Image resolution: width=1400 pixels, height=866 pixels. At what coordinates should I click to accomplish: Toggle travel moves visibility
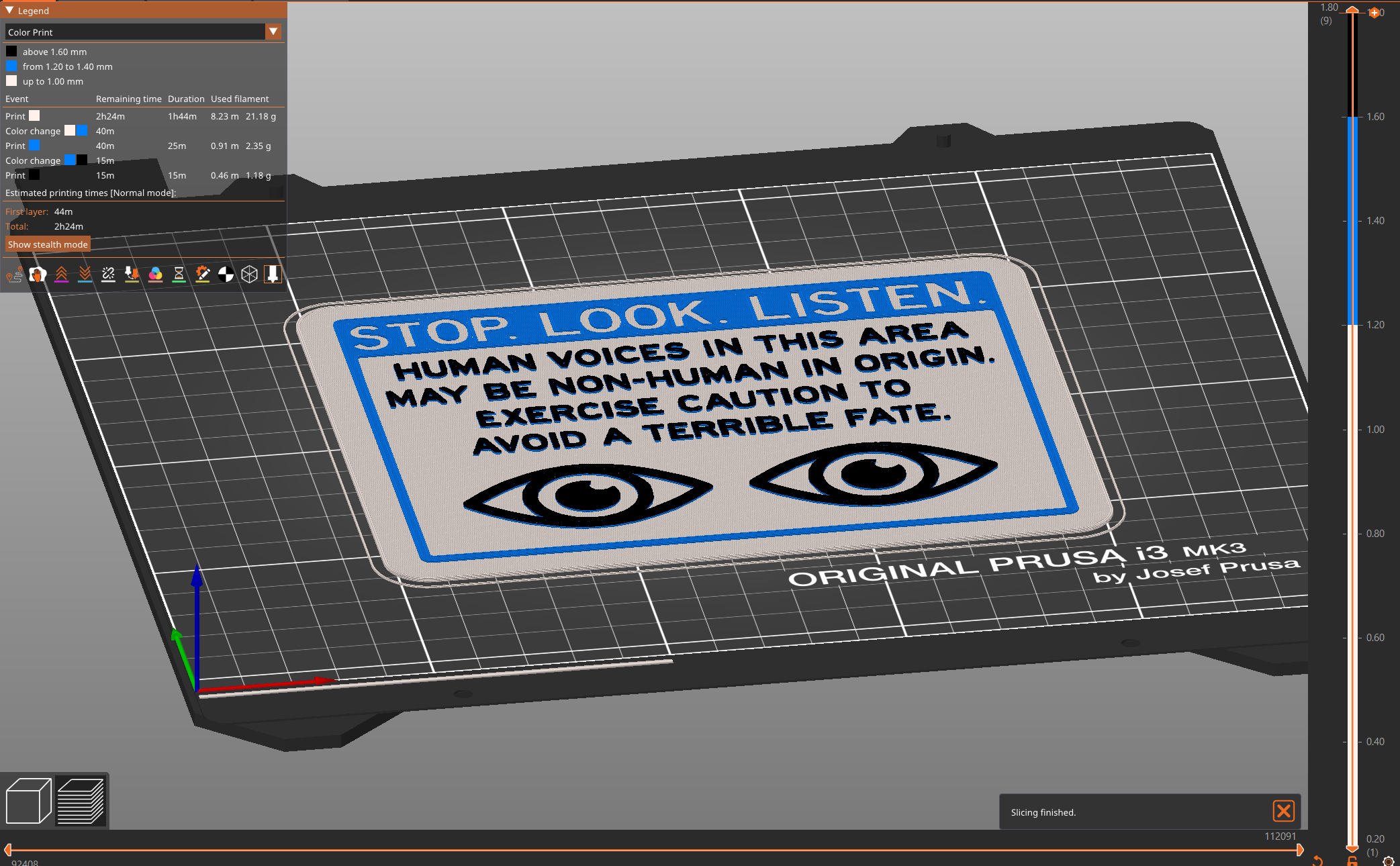[x=15, y=274]
